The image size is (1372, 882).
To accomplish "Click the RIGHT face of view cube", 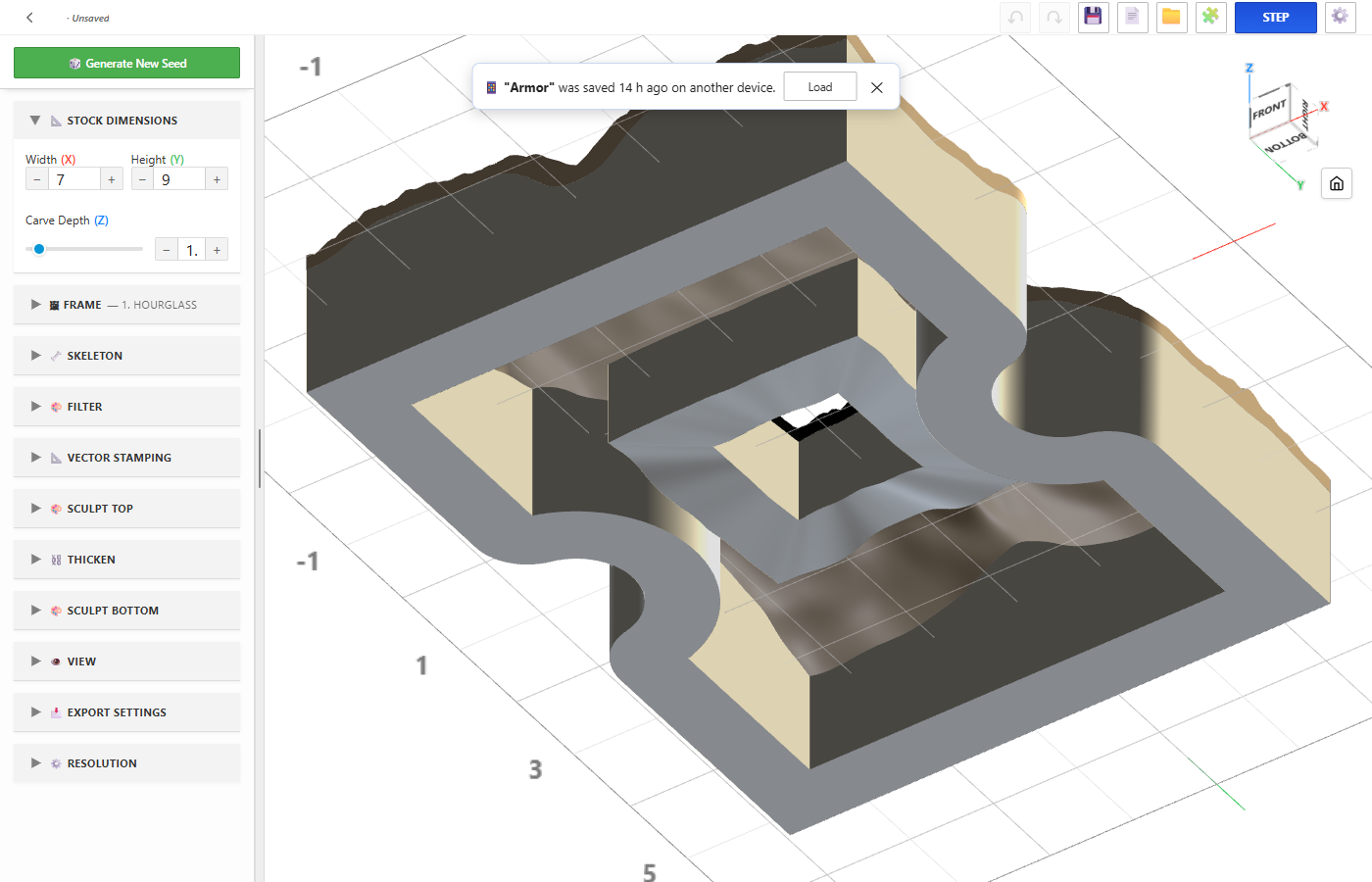I will (x=1304, y=116).
